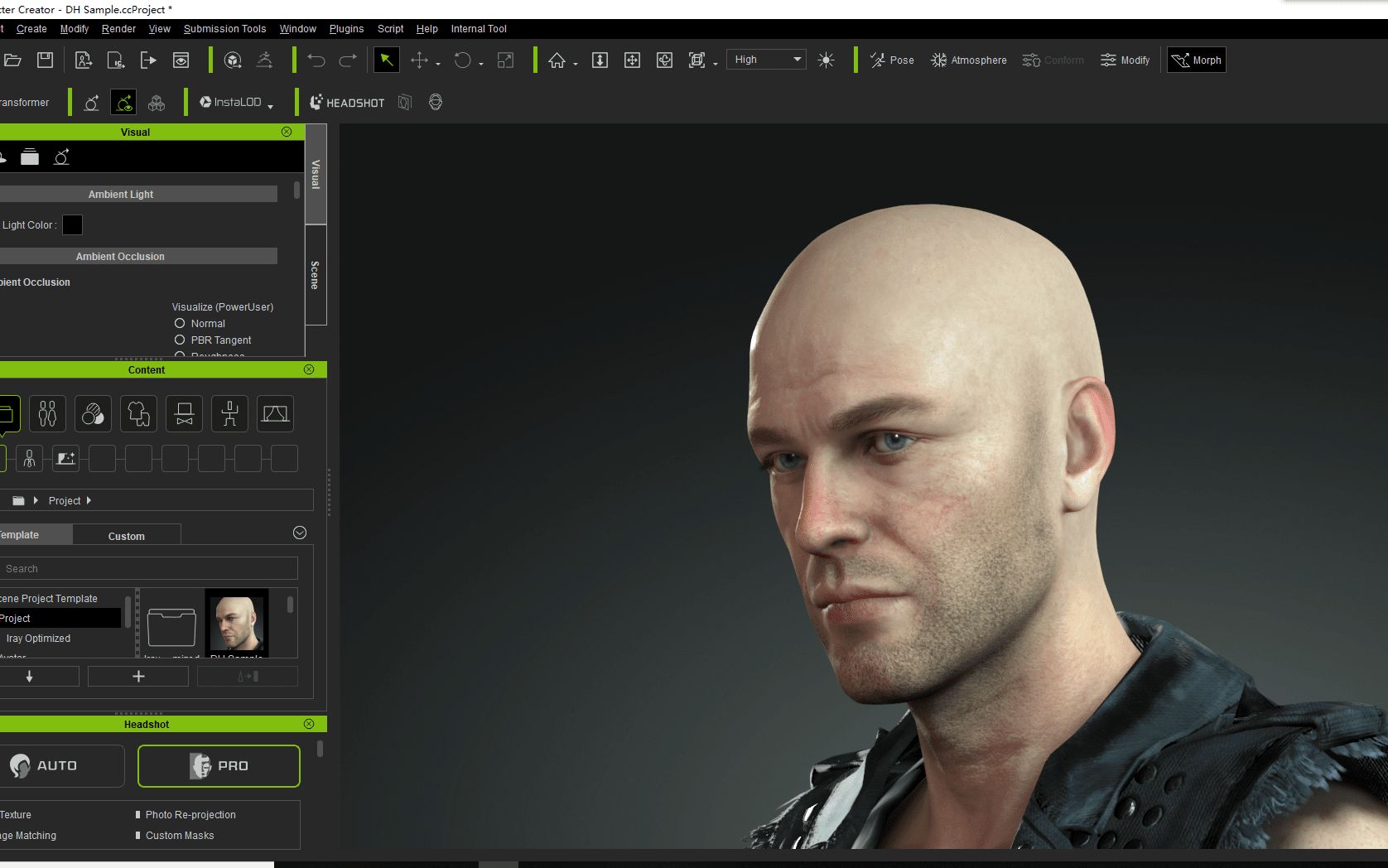This screenshot has height=868, width=1388.
Task: Select the PBR Tangent radio button
Action: pos(180,340)
